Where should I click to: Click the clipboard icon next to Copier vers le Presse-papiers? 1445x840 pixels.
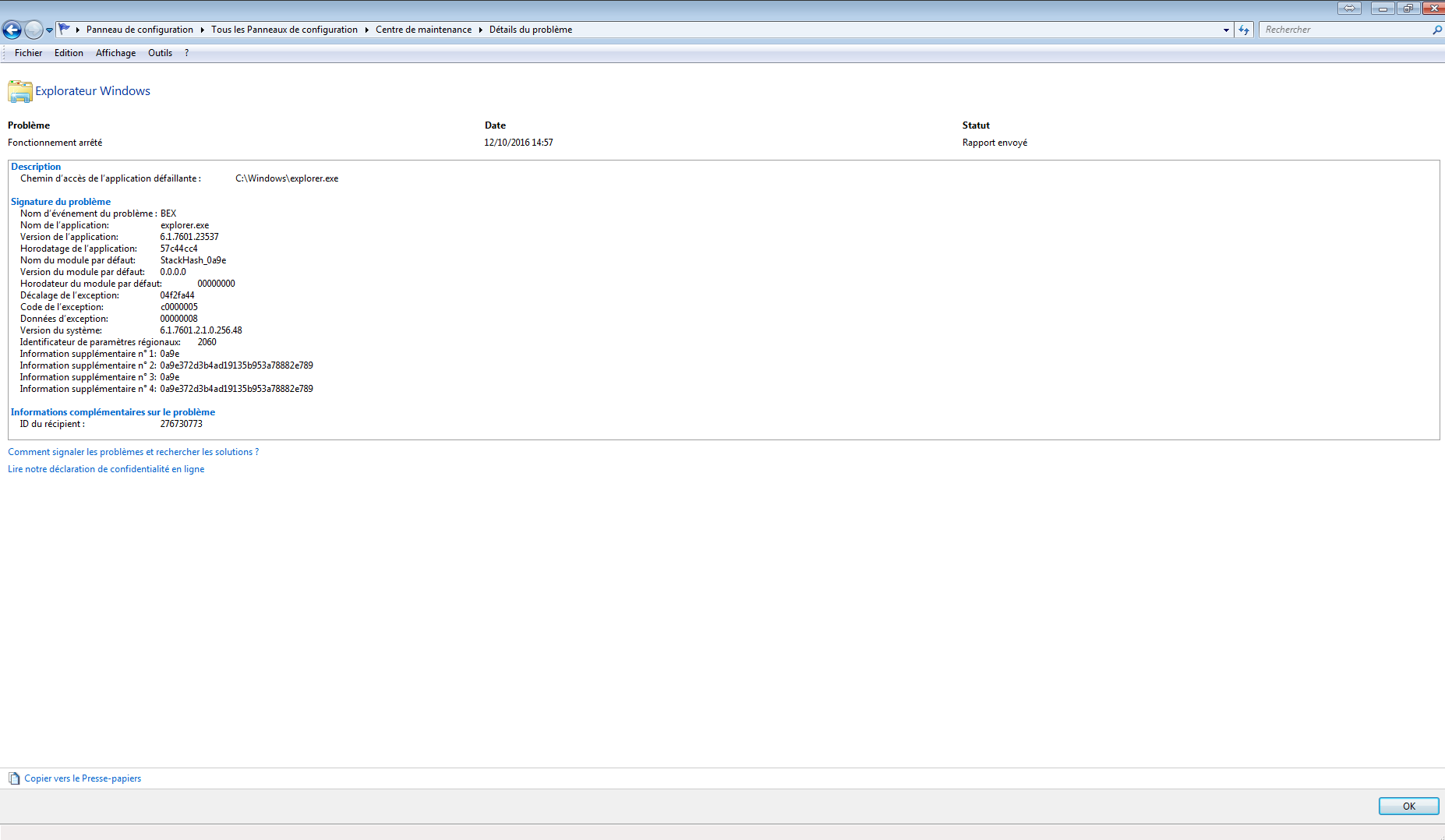(12, 778)
